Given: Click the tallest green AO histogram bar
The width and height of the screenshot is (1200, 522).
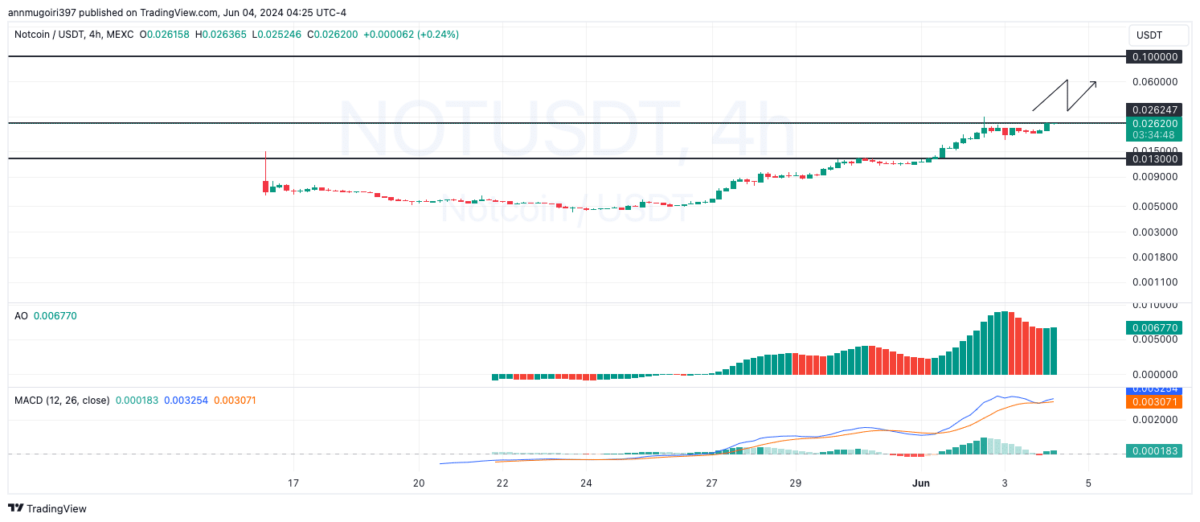Looking at the screenshot, I should click(1005, 343).
